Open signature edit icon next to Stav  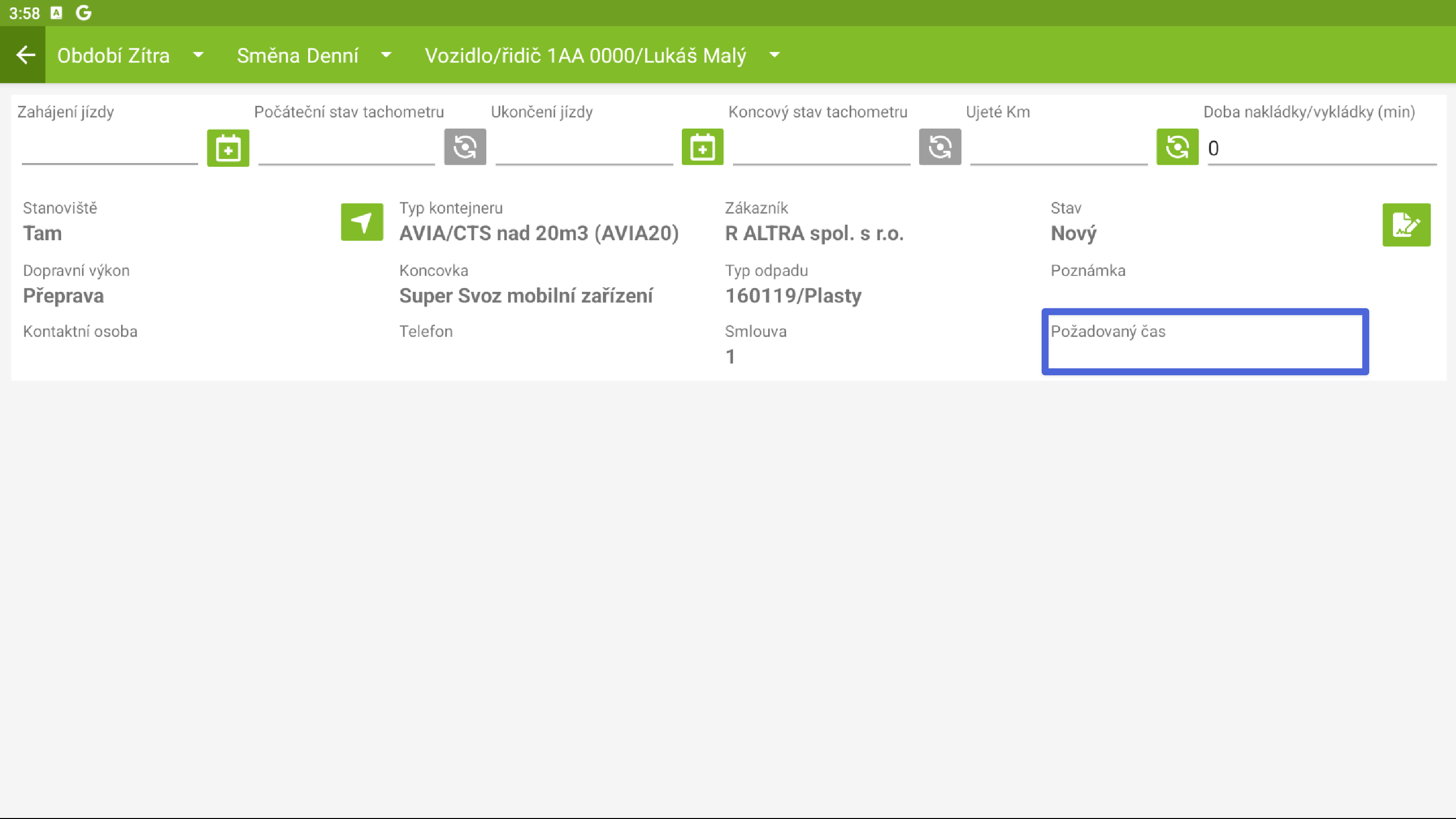[1406, 225]
